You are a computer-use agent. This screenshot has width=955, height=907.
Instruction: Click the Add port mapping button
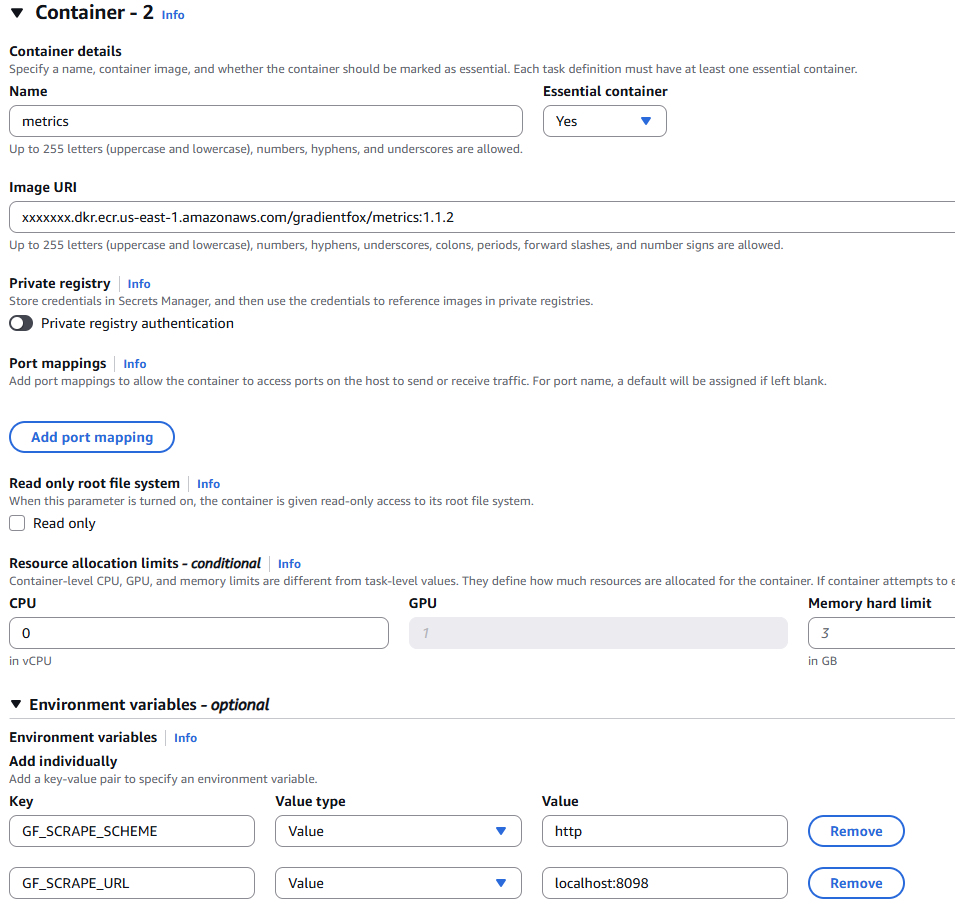(x=92, y=437)
